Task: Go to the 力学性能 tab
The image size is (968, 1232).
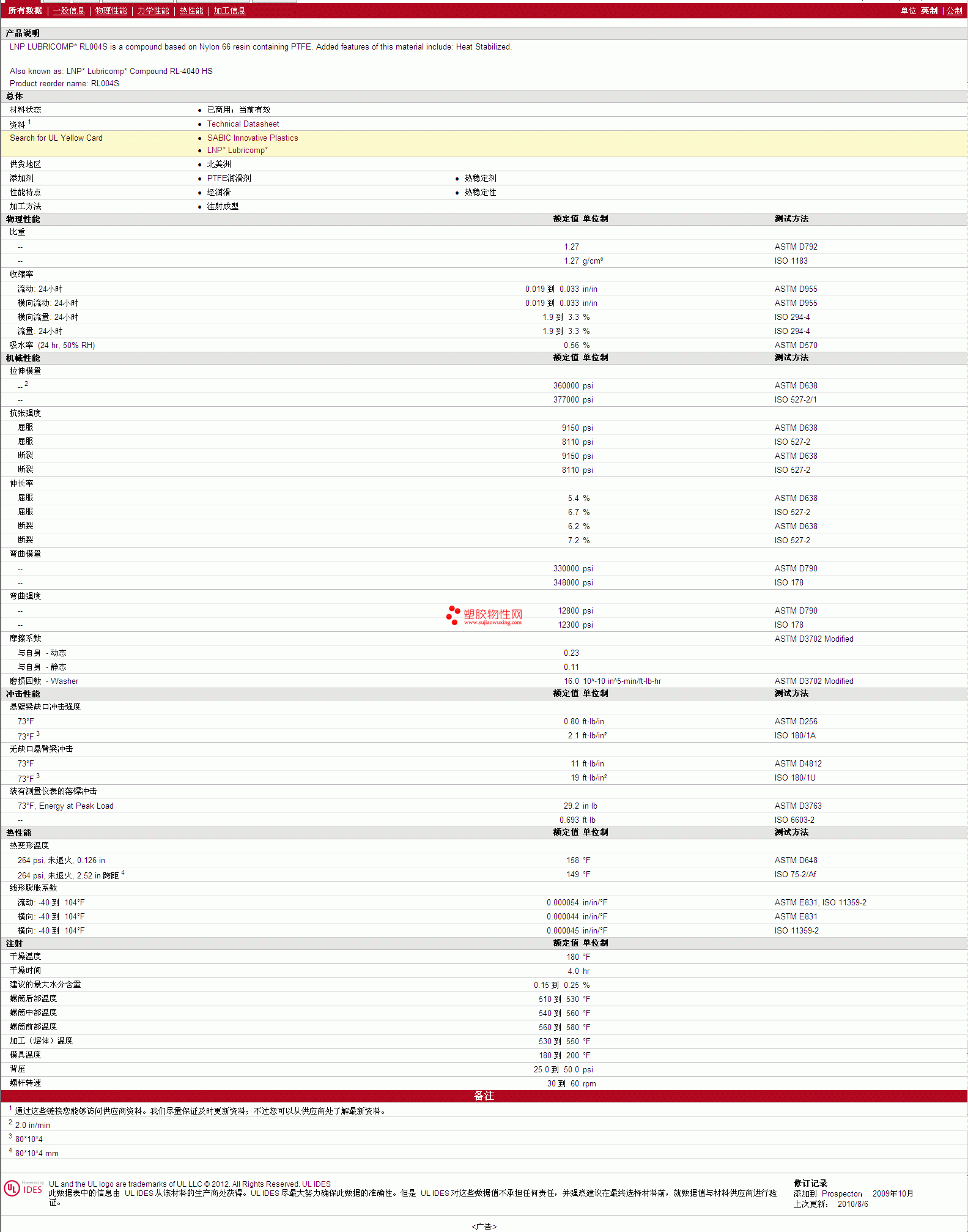Action: click(153, 10)
